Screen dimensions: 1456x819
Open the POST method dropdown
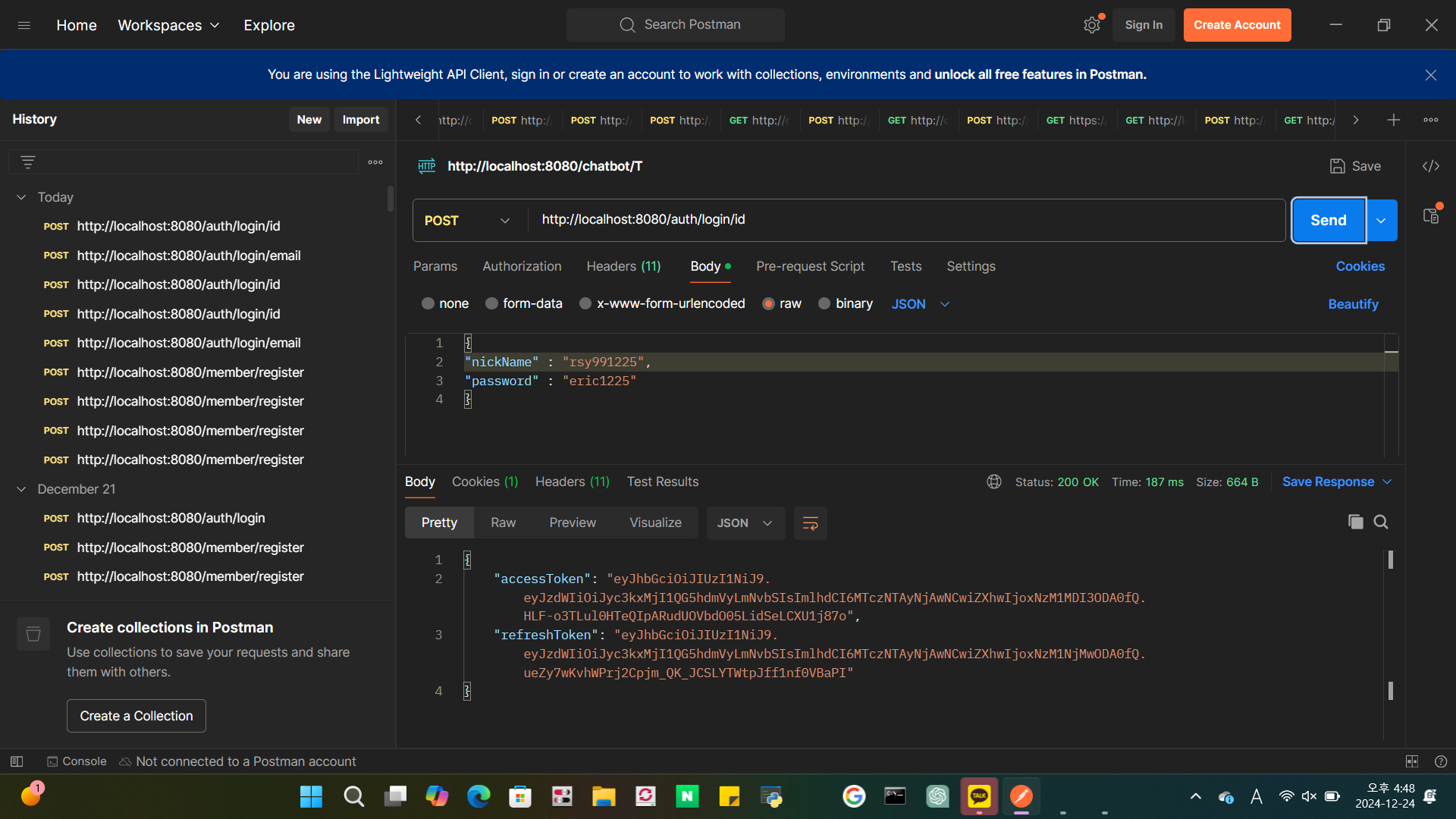pyautogui.click(x=467, y=221)
